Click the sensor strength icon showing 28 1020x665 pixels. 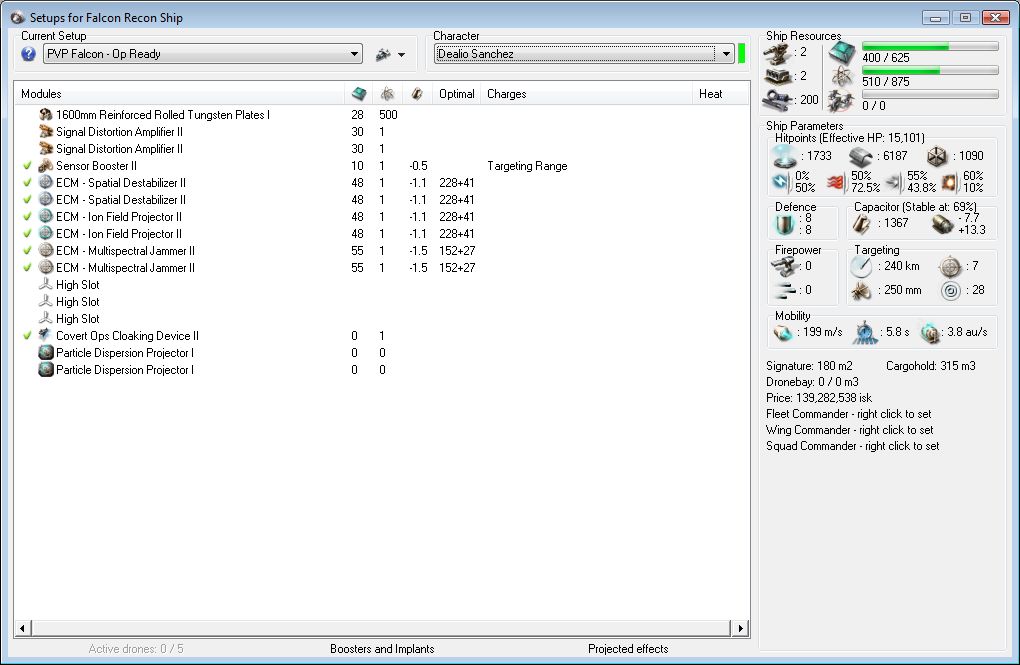click(950, 290)
